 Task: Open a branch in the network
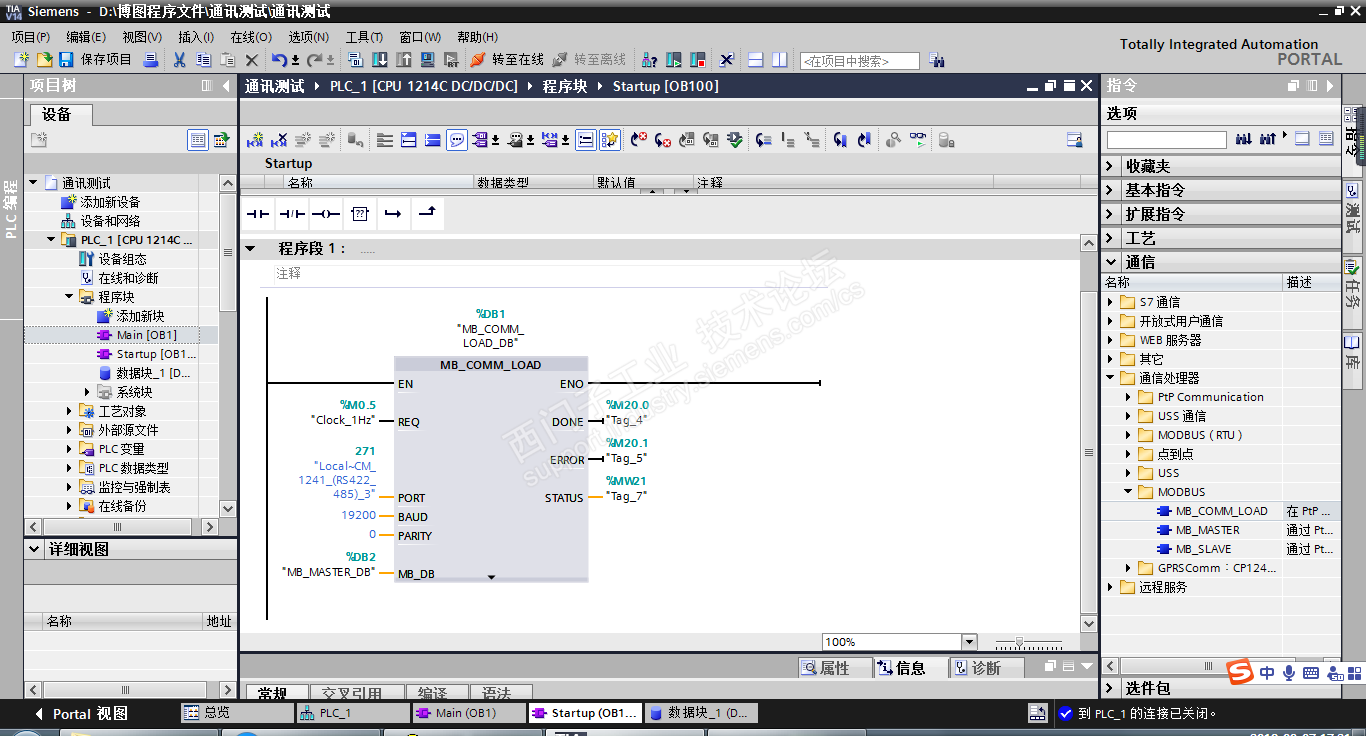[394, 214]
